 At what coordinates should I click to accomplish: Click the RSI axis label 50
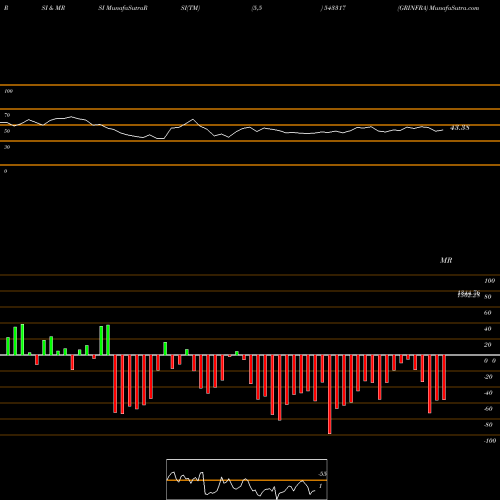point(7,131)
